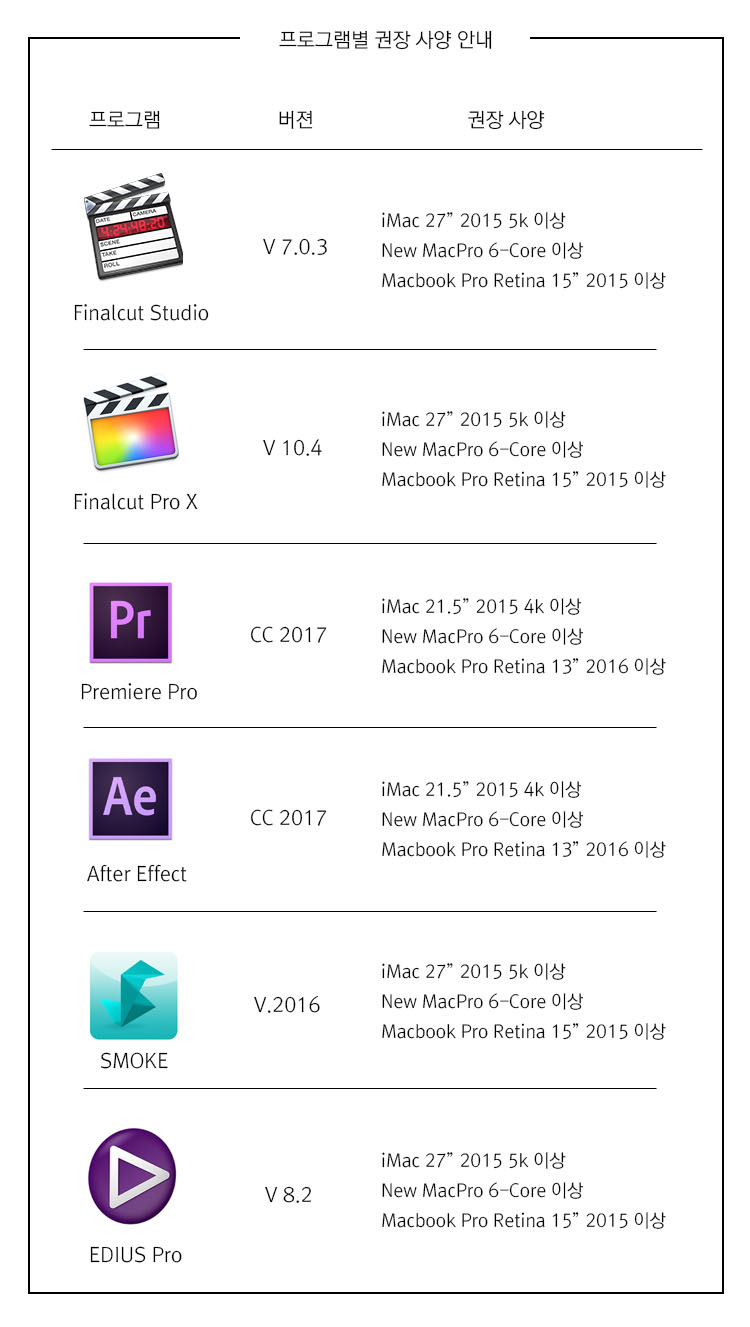Screen dimensions: 750x1327
Task: Click the SMOKE program name
Action: [134, 1061]
